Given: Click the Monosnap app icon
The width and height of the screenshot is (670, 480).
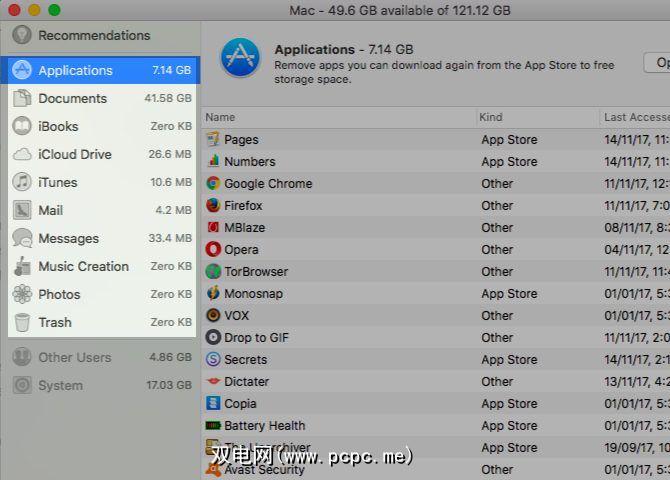Looking at the screenshot, I should [213, 293].
